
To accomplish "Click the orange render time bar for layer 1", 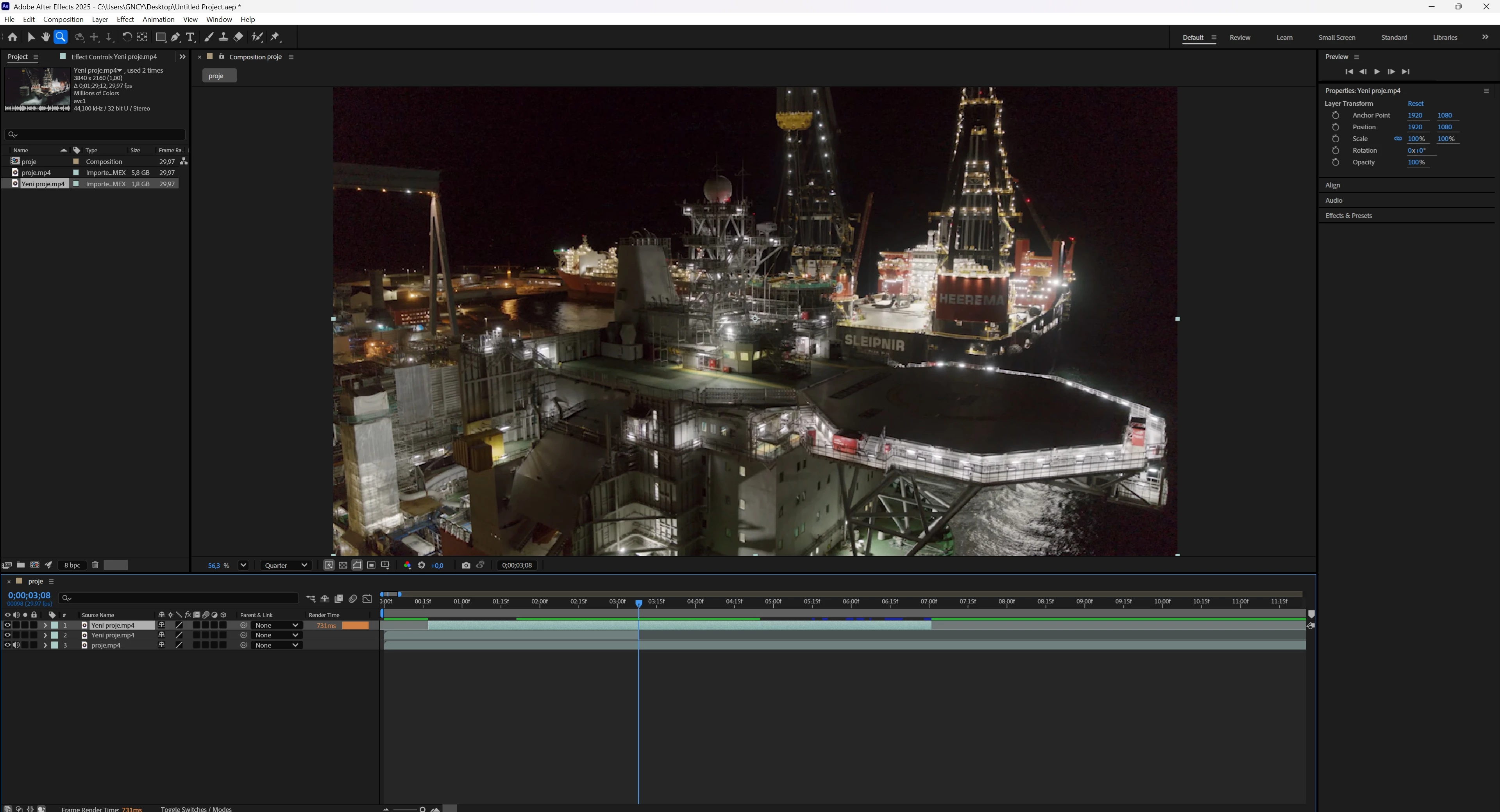I will (355, 625).
